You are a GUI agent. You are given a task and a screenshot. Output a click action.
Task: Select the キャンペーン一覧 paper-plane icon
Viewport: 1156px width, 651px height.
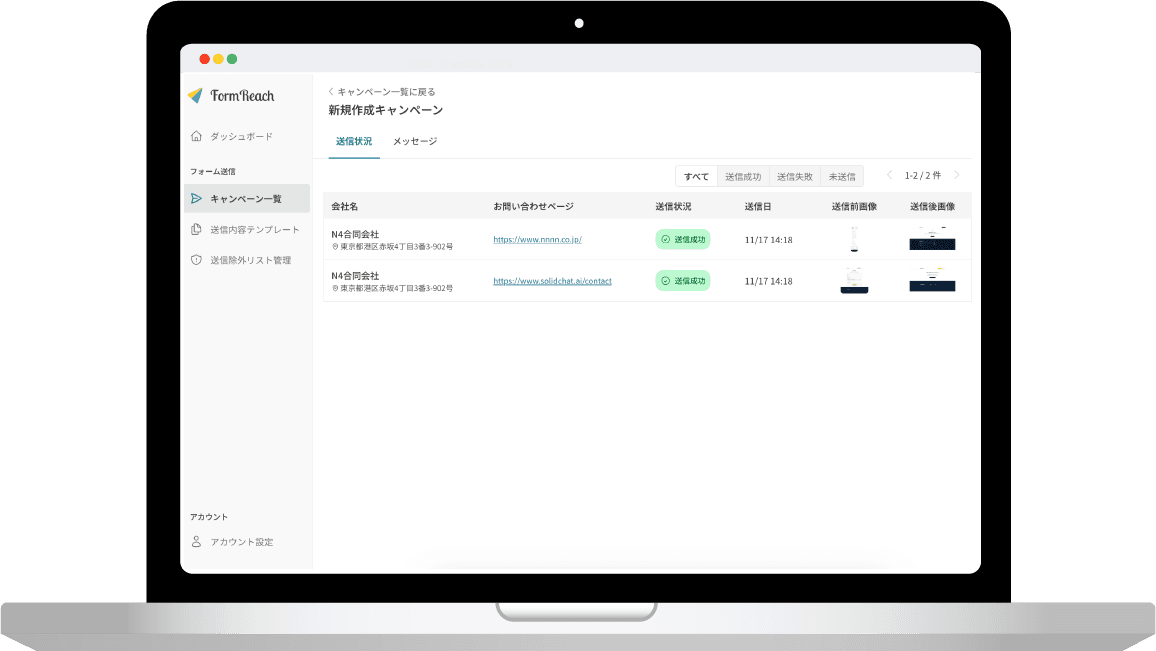tap(196, 199)
